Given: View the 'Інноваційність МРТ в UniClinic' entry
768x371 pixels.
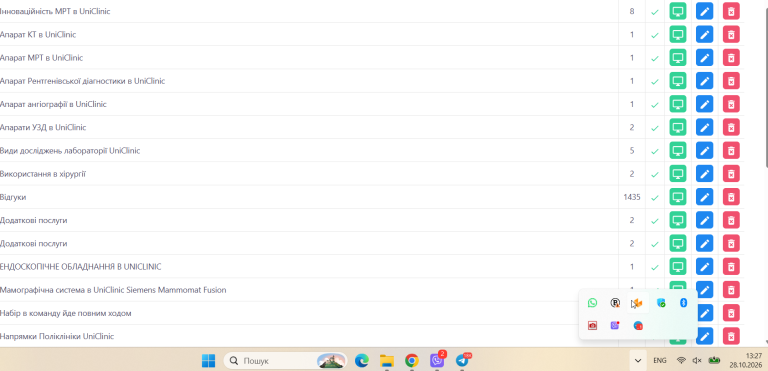Looking at the screenshot, I should 678,11.
